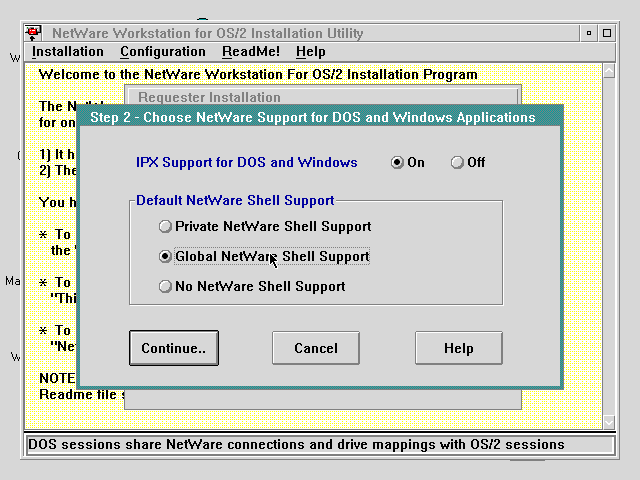Open the Configuration menu
This screenshot has width=640, height=480.
(x=163, y=52)
